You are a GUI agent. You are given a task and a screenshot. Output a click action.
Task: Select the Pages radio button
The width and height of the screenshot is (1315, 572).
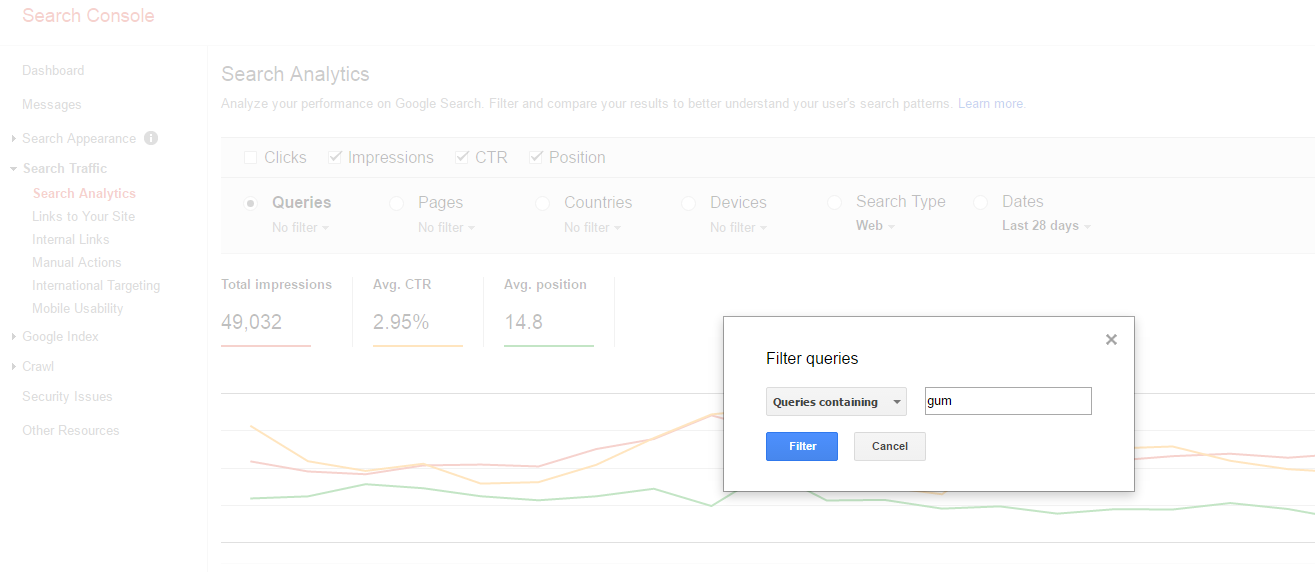[397, 203]
